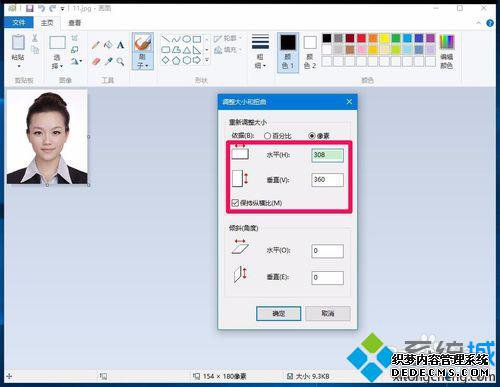Switch to the 查看 (View) tab

tap(75, 23)
